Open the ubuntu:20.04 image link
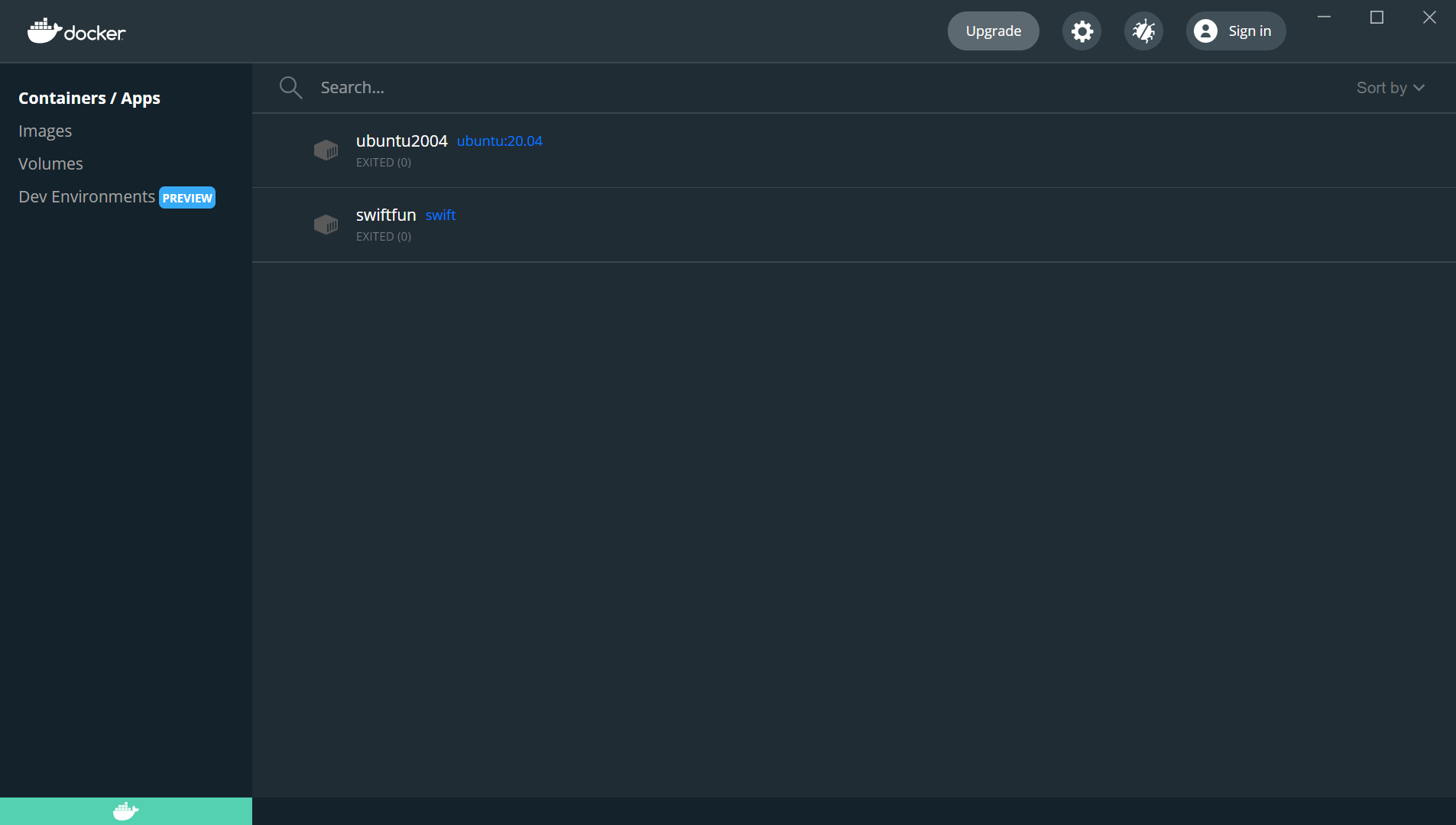Screen dimensions: 1456x825 tap(500, 141)
